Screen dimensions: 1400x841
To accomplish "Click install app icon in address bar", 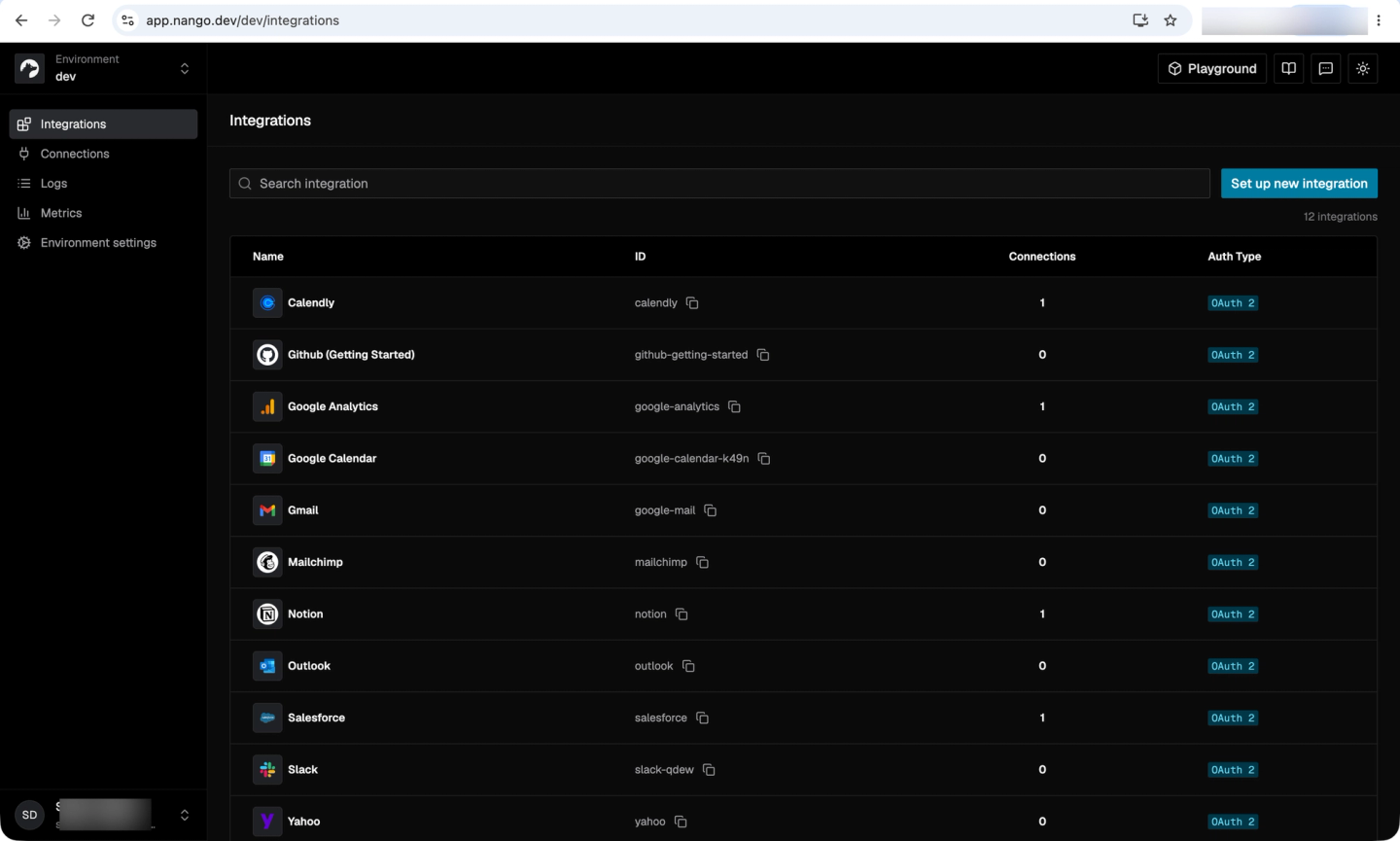I will point(1140,20).
